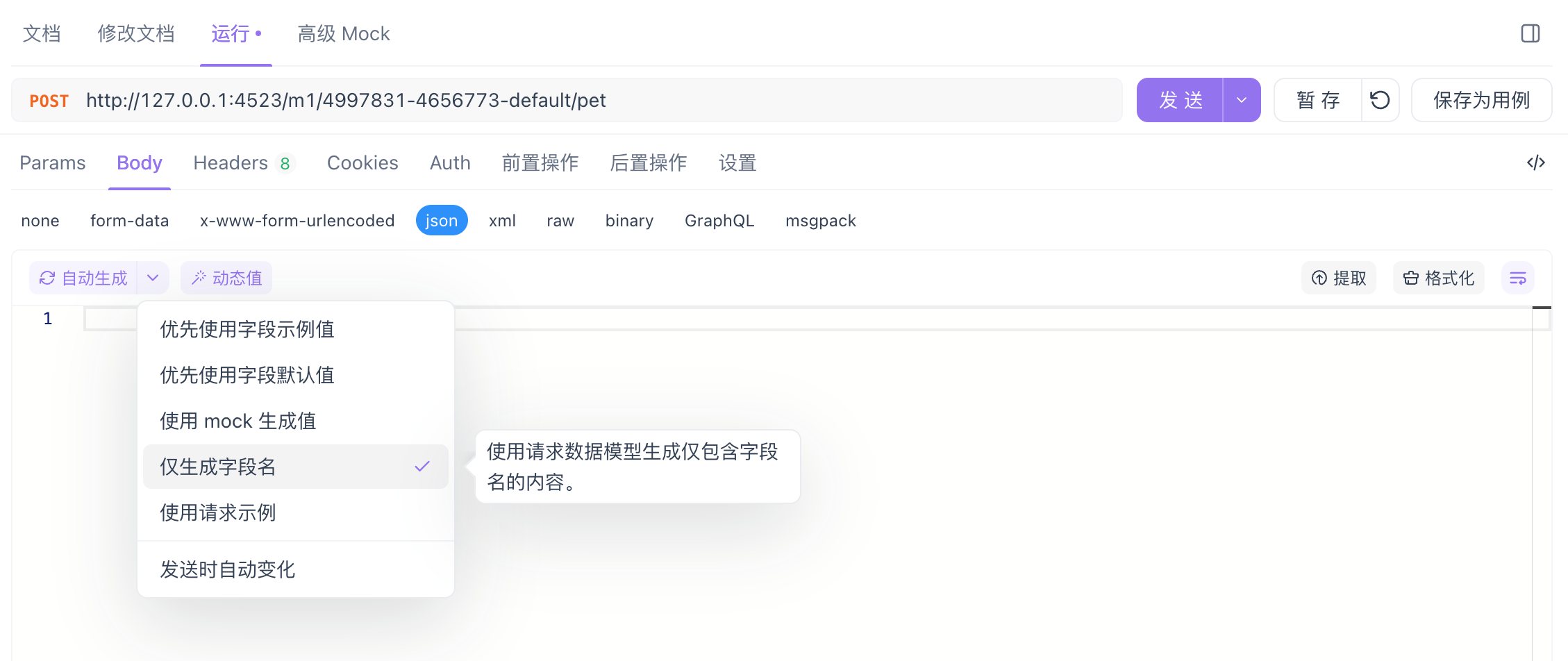Switch to the 高级 Mock tab
The height and width of the screenshot is (661, 1568).
tap(343, 33)
